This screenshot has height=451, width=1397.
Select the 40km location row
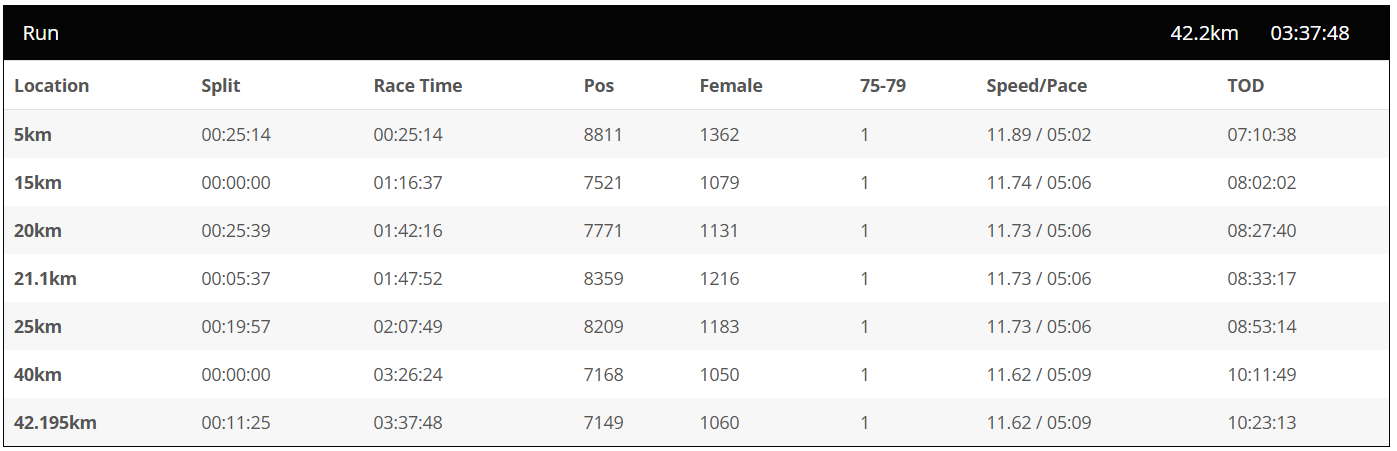(38, 375)
